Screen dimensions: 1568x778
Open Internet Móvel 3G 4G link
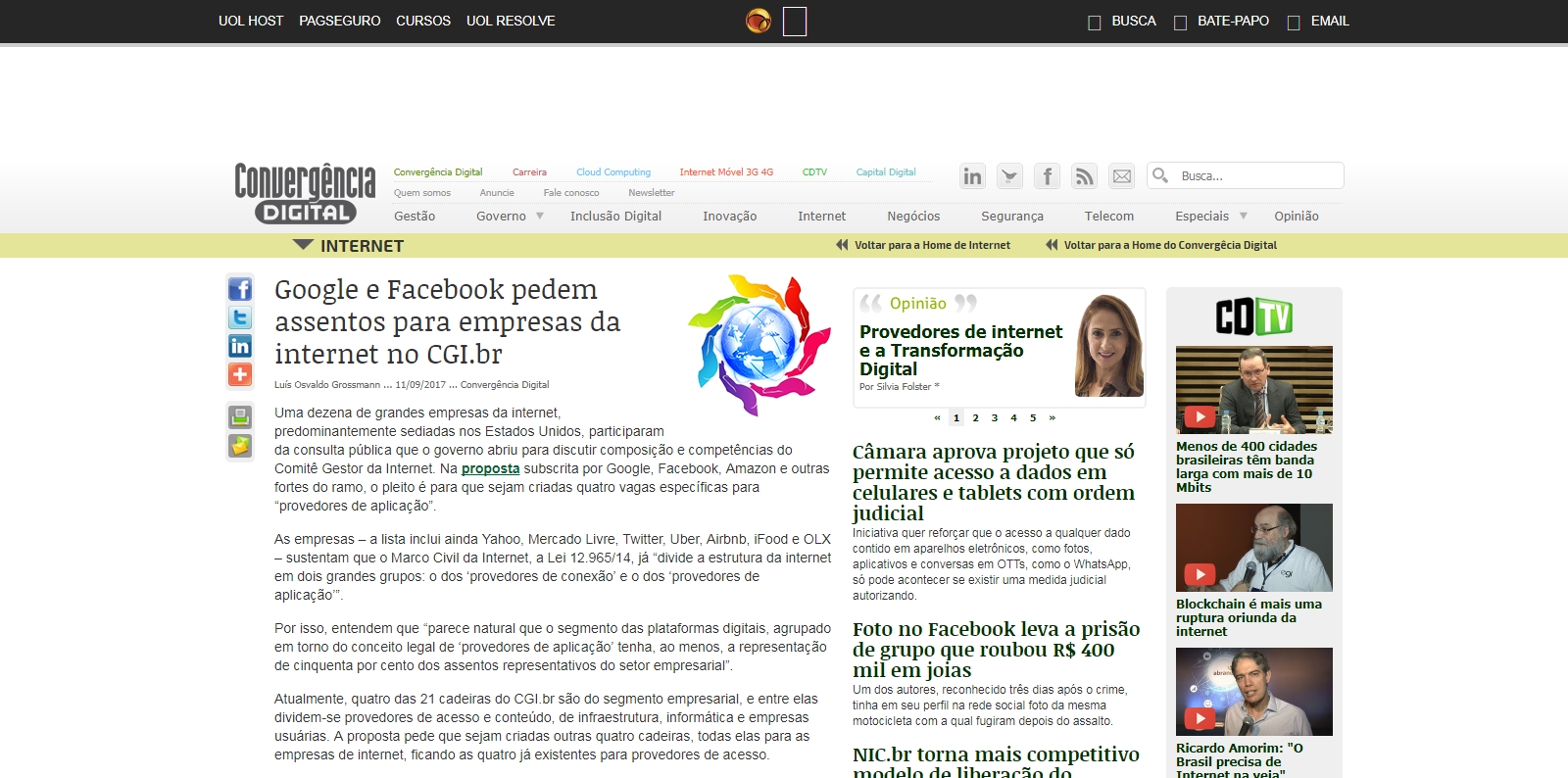pos(726,171)
